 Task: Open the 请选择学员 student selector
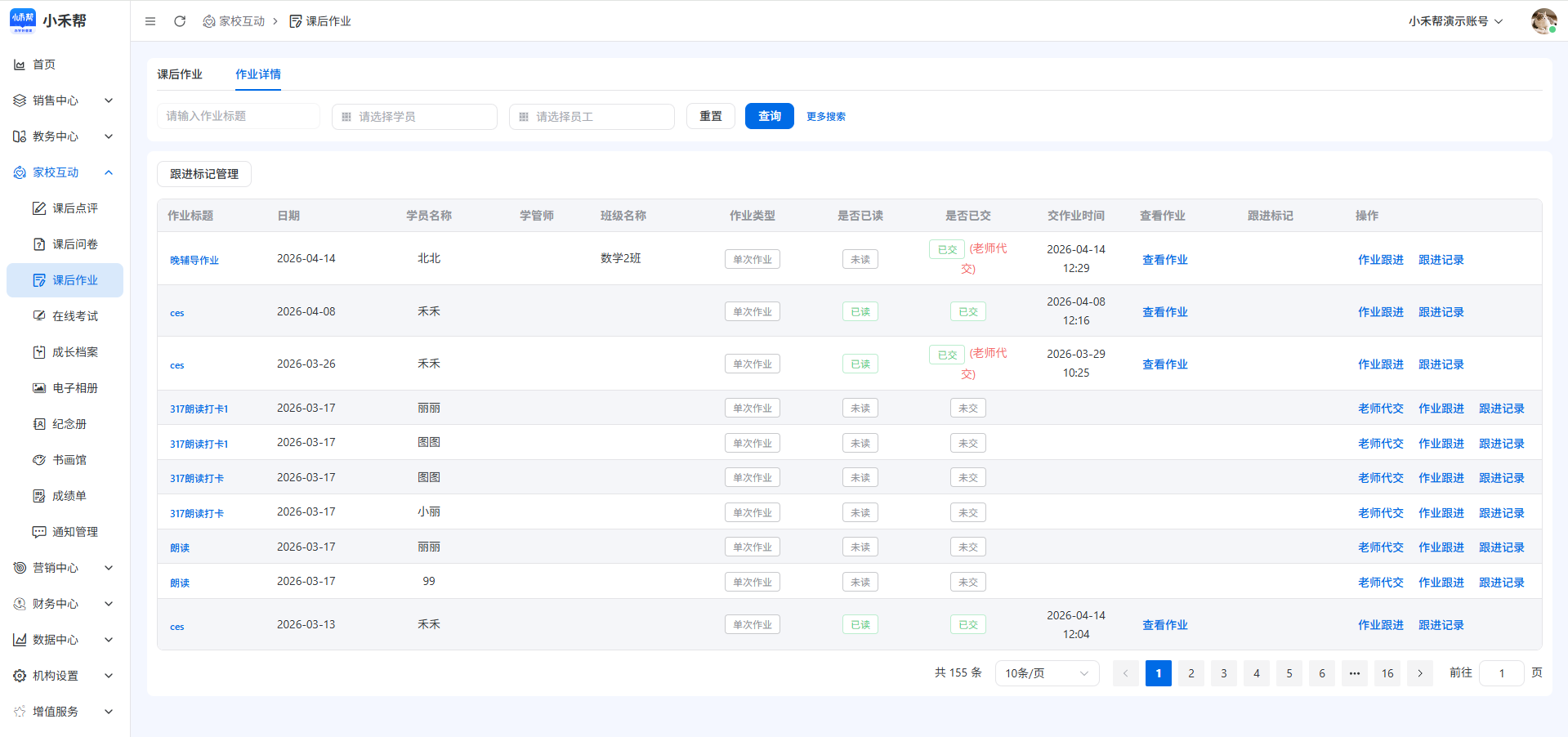coord(414,117)
